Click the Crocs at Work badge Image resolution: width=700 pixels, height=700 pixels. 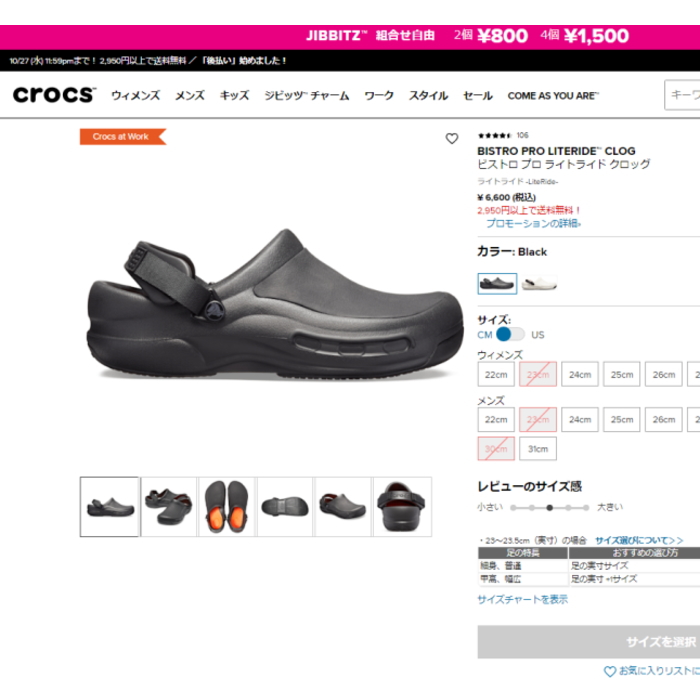click(x=123, y=137)
